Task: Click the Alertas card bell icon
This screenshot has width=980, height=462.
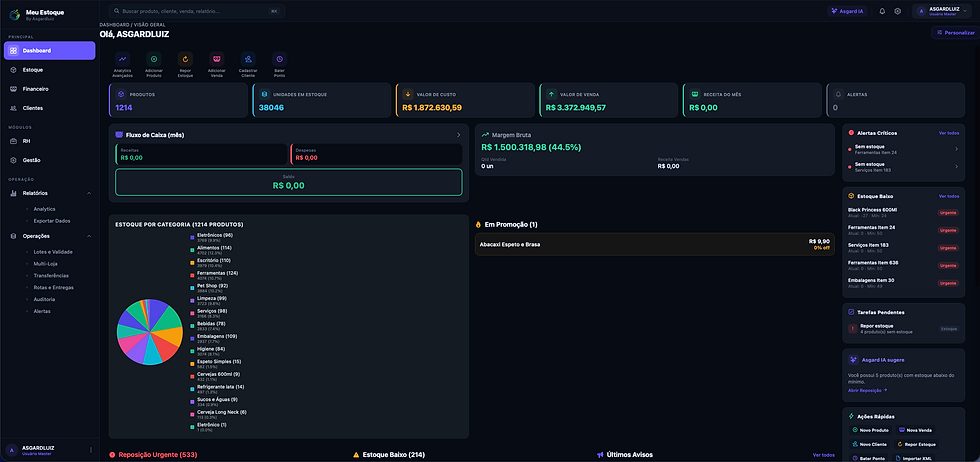Action: point(839,94)
